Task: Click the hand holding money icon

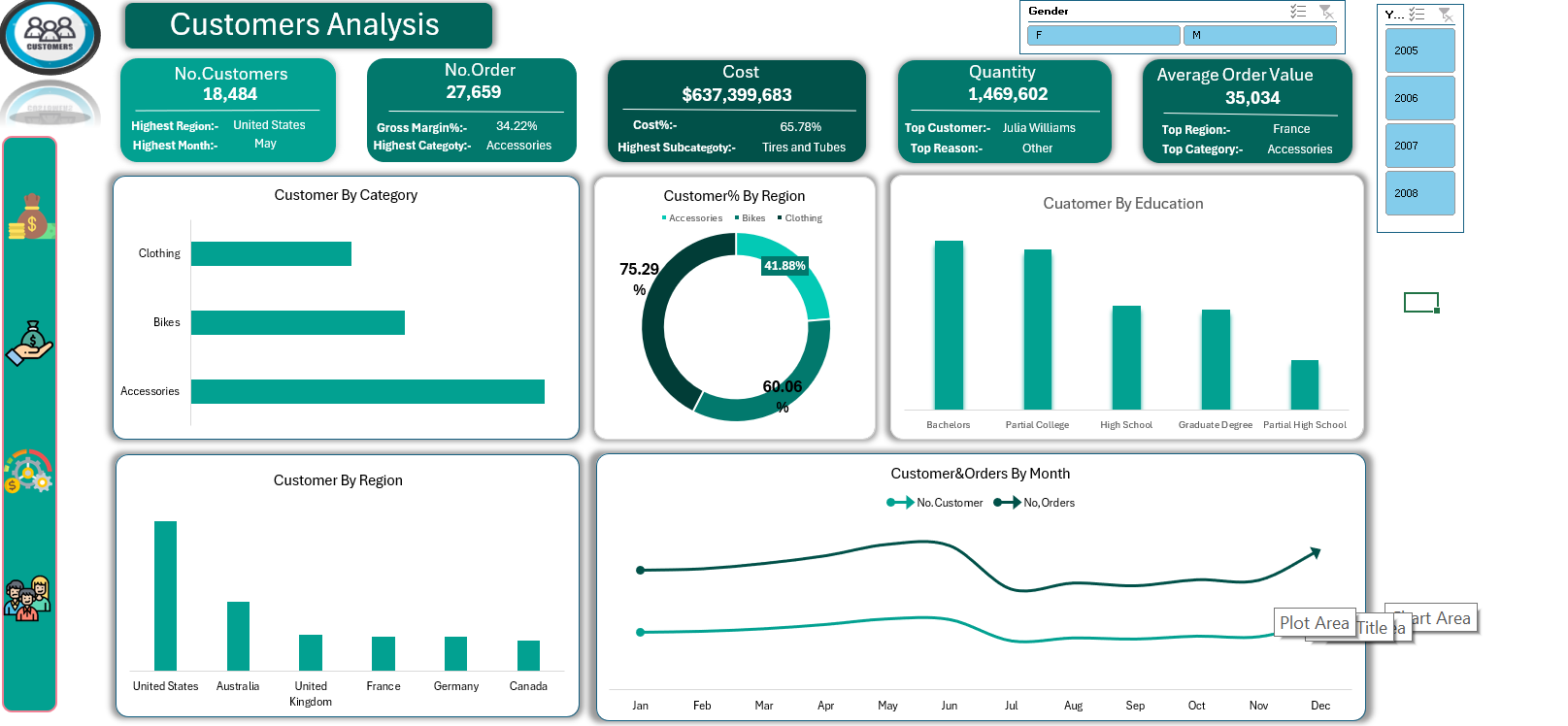Action: click(x=30, y=343)
